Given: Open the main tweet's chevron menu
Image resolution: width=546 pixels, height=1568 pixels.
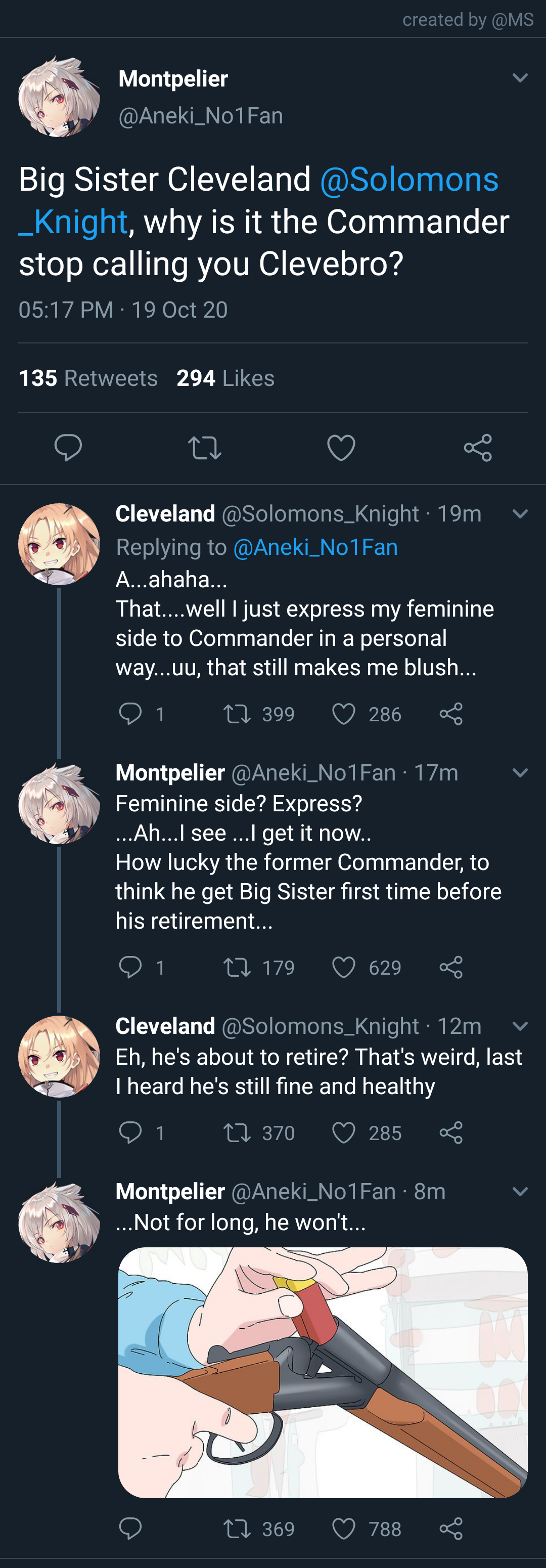Looking at the screenshot, I should [x=520, y=78].
